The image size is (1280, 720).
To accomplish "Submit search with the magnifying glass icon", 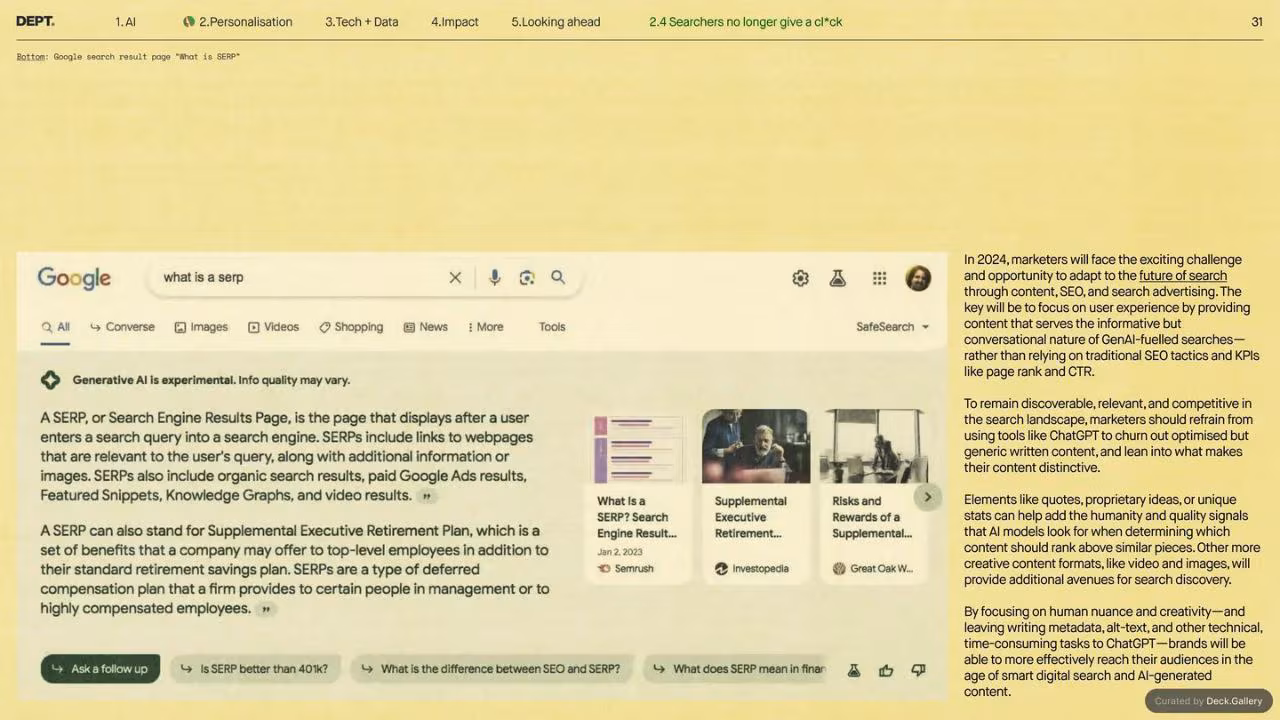I will click(558, 277).
